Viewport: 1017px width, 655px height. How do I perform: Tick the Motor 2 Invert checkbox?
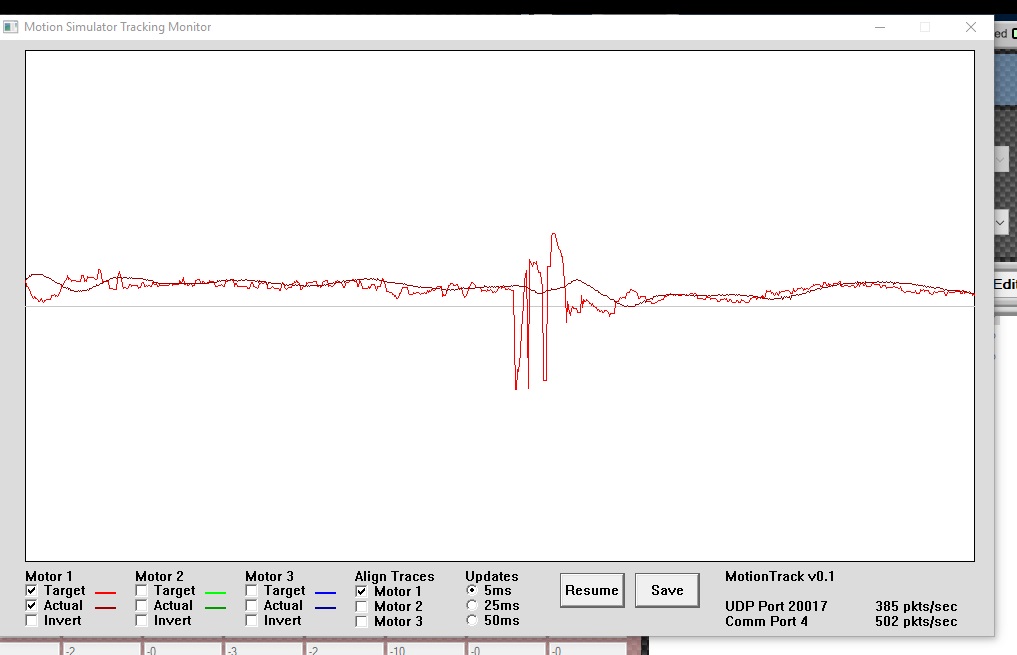(142, 621)
